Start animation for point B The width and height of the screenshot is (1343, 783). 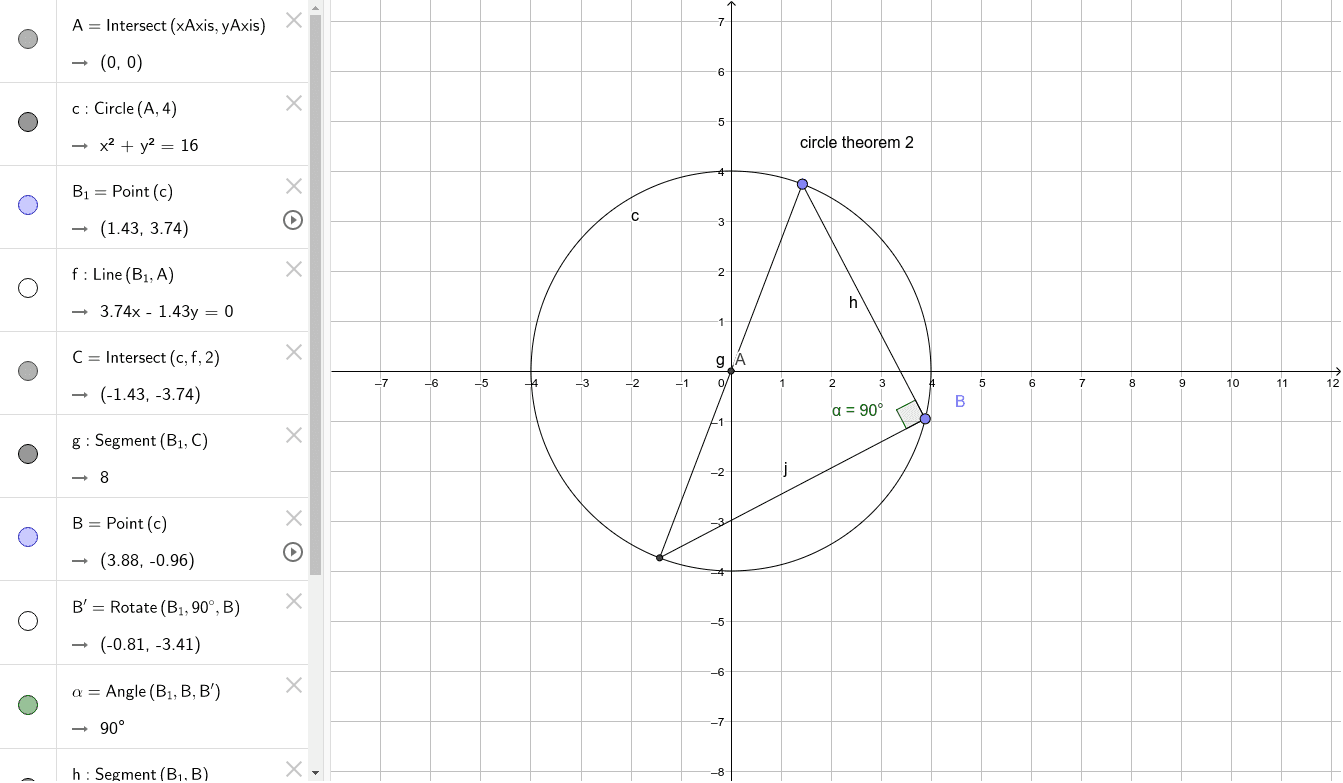(293, 552)
